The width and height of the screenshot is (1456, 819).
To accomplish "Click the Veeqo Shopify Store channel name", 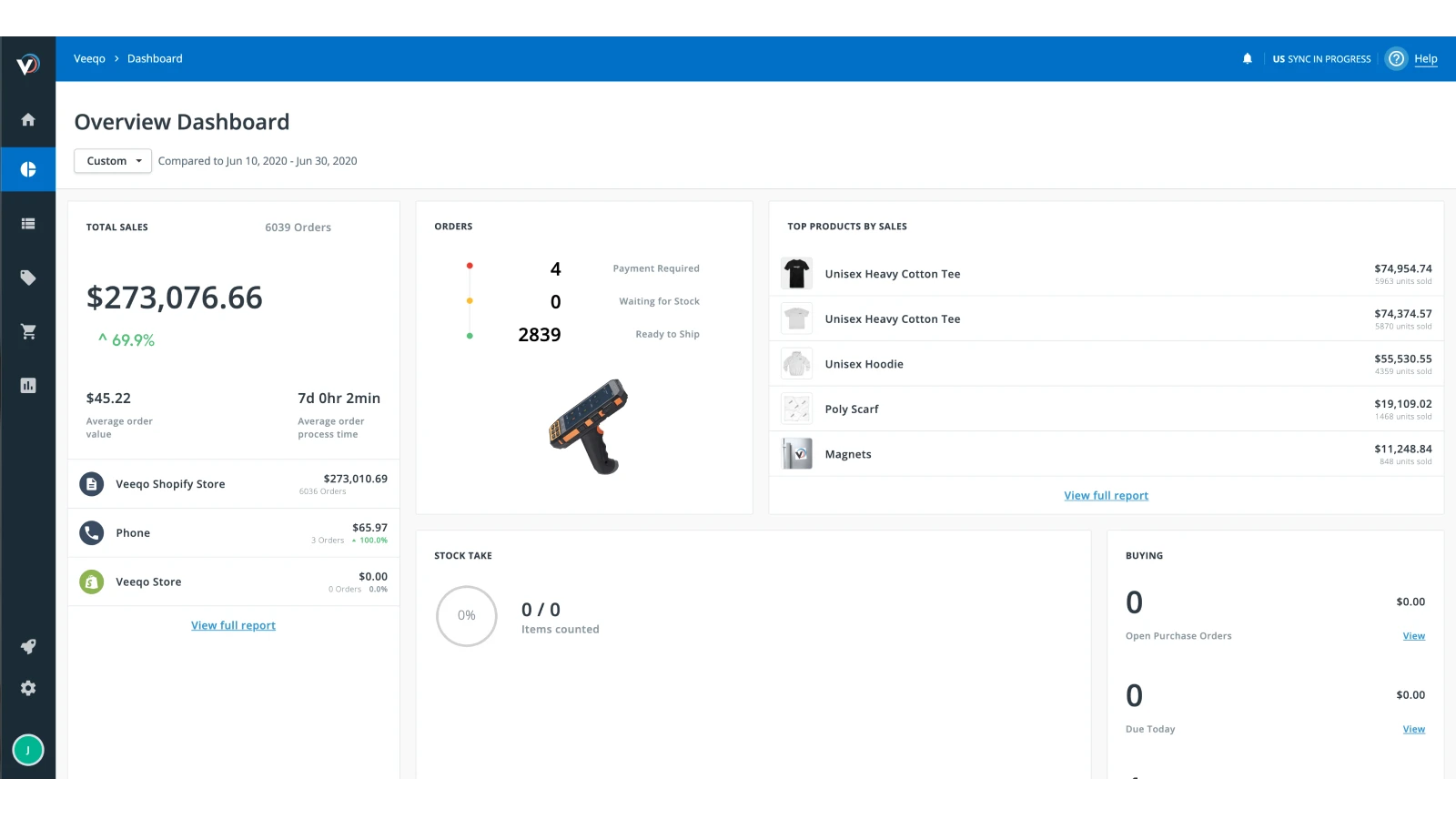I will [x=170, y=484].
